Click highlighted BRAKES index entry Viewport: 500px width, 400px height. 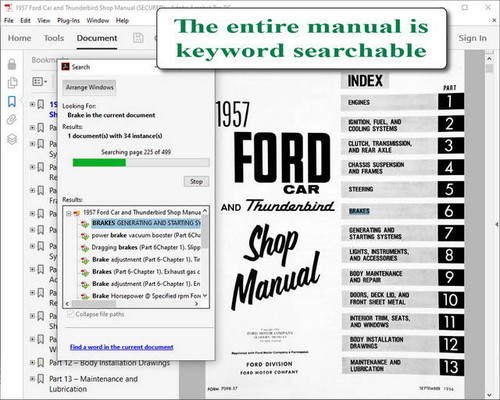(x=359, y=211)
